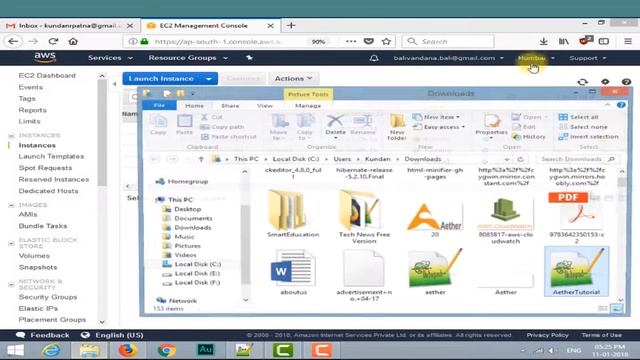Viewport: 640px width, 360px height.
Task: Expand New item dropdown in ribbon
Action: [436, 117]
